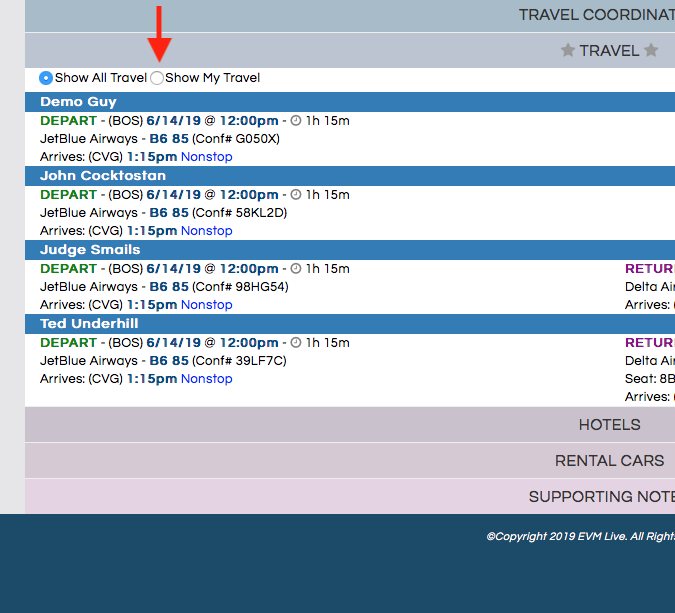This screenshot has width=675, height=613.
Task: Select the Show All Travel radio button
Action: click(x=46, y=78)
